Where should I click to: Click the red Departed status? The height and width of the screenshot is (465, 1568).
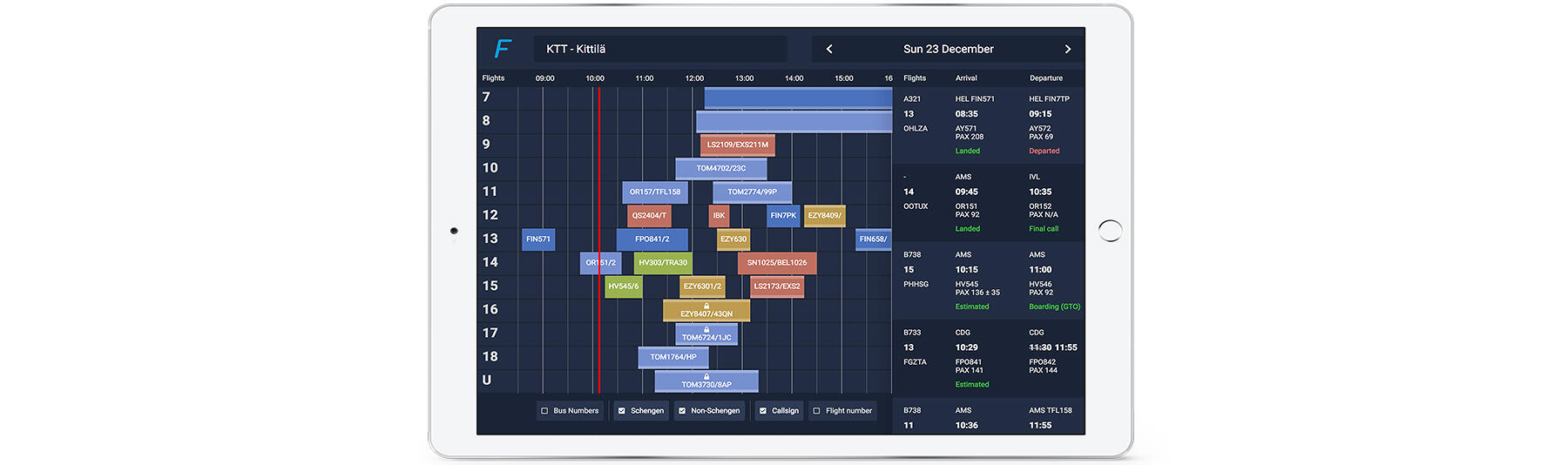click(1044, 152)
